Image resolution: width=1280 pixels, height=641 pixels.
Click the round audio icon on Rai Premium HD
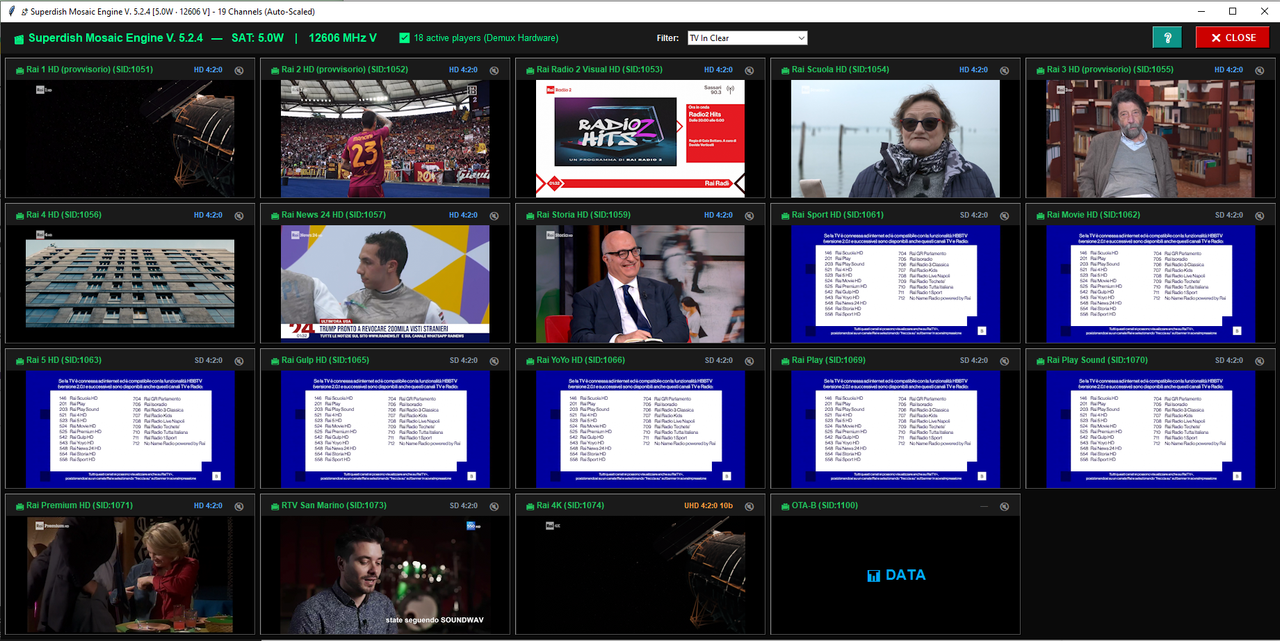coord(239,506)
